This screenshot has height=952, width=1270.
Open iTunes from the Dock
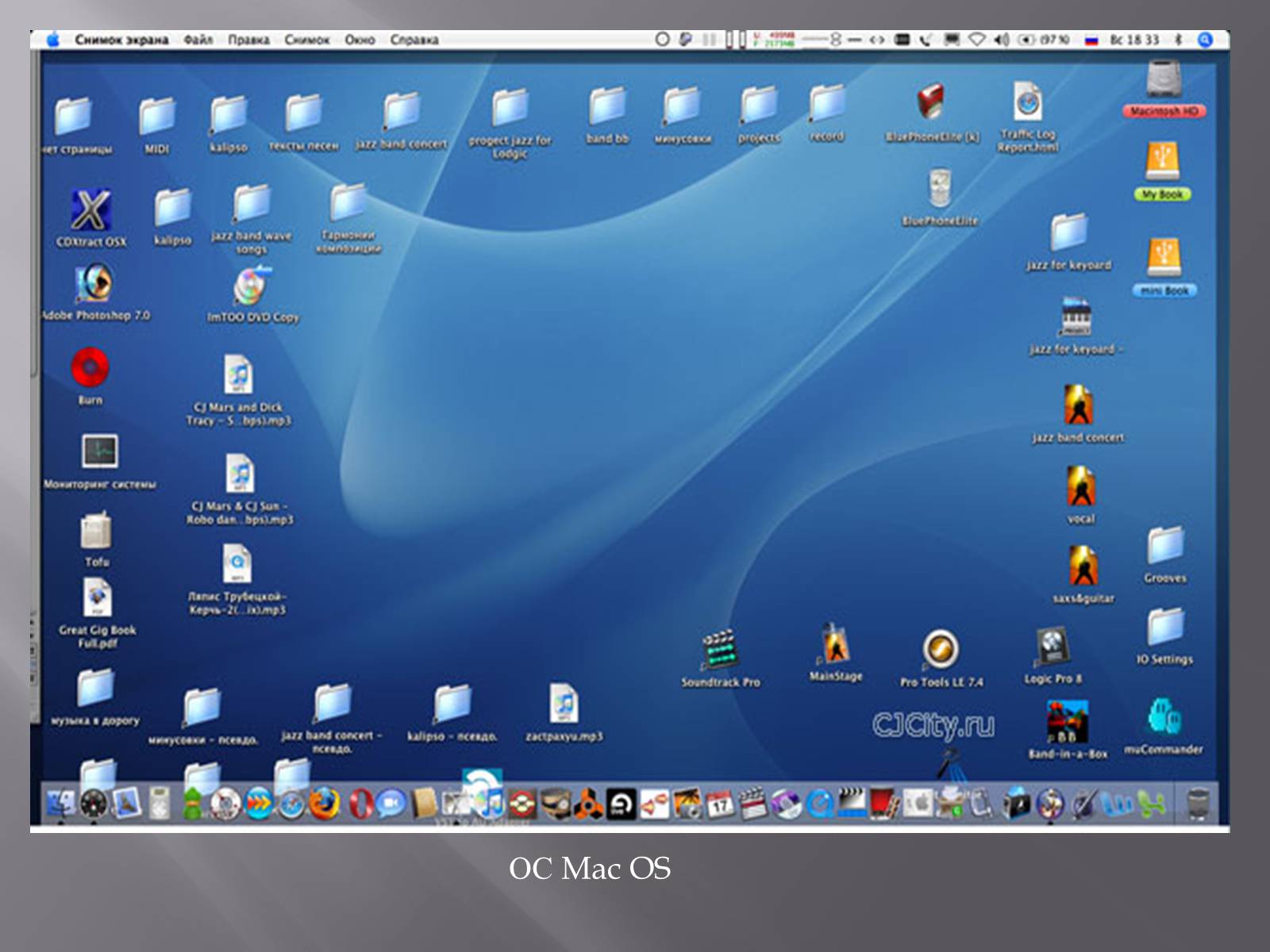pyautogui.click(x=492, y=804)
